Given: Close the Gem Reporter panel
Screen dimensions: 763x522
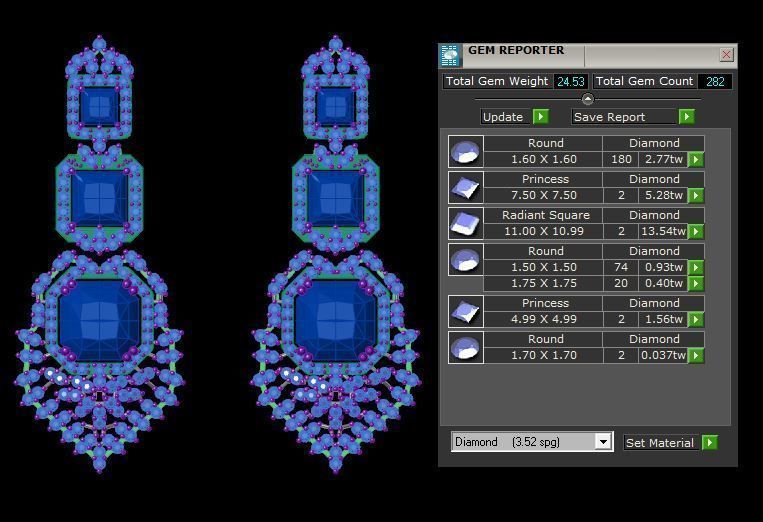Looking at the screenshot, I should coord(726,54).
